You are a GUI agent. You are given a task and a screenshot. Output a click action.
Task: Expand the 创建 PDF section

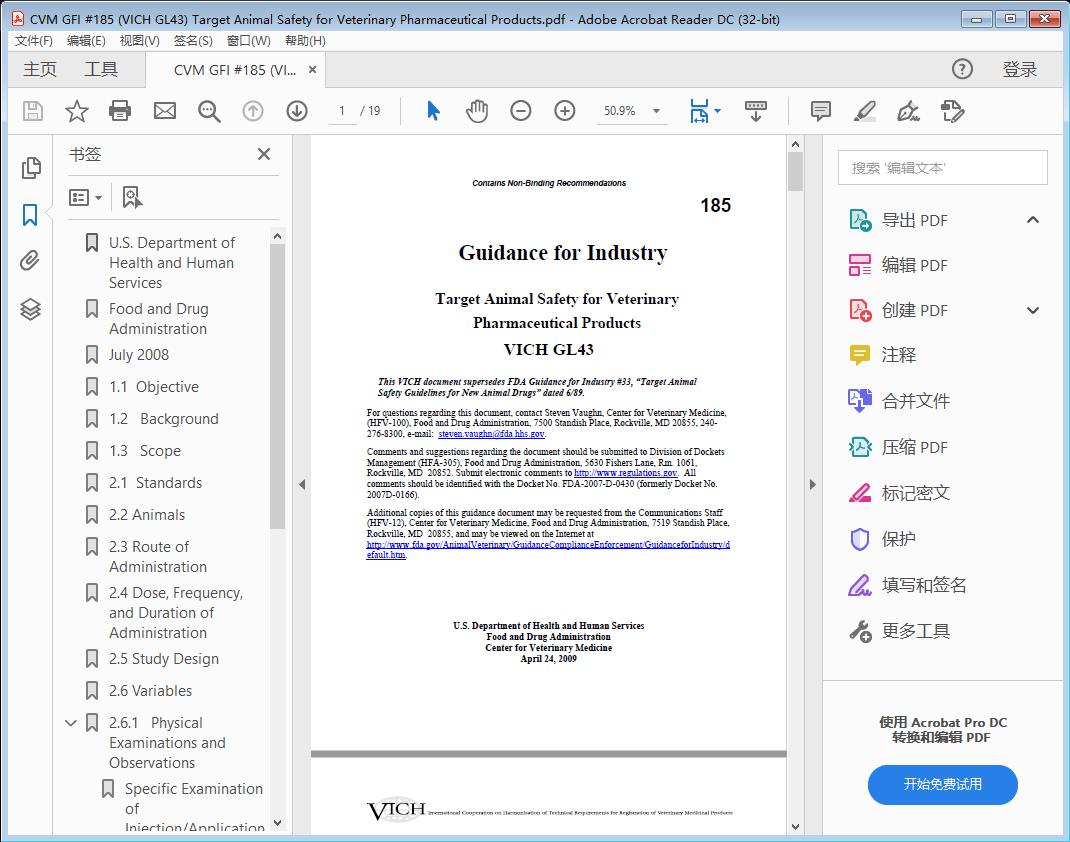(x=1033, y=310)
